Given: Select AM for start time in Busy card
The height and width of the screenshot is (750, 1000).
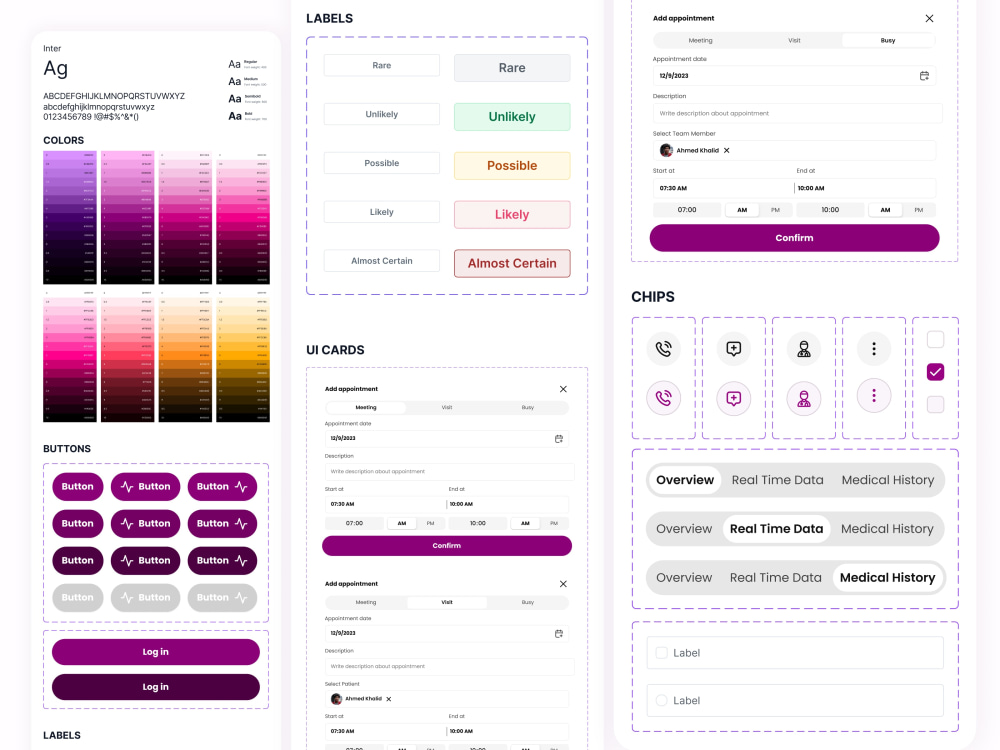Looking at the screenshot, I should 742,210.
